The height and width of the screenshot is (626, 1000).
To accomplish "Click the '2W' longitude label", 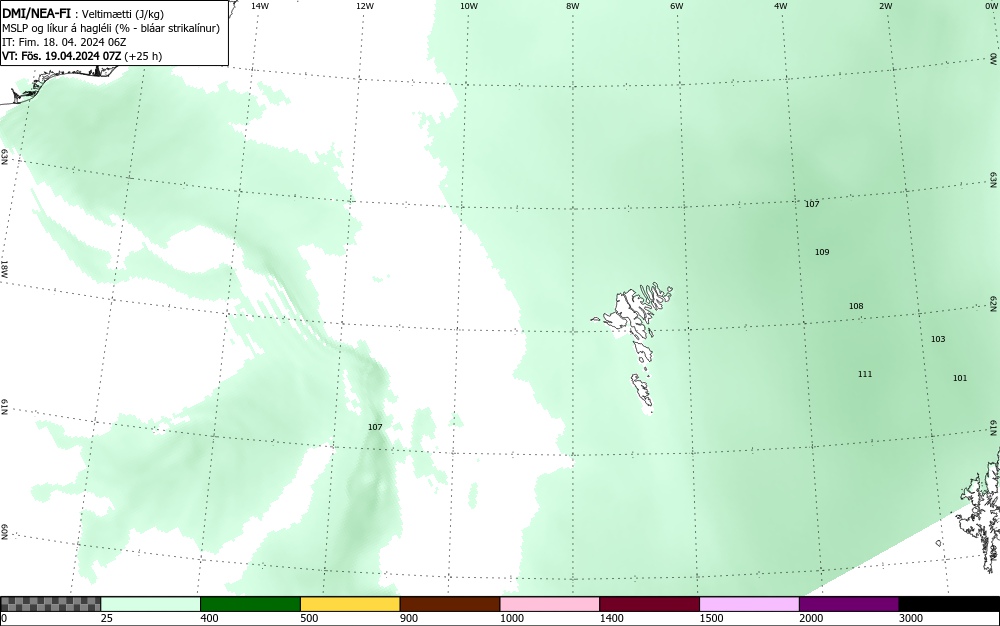I will 885,6.
